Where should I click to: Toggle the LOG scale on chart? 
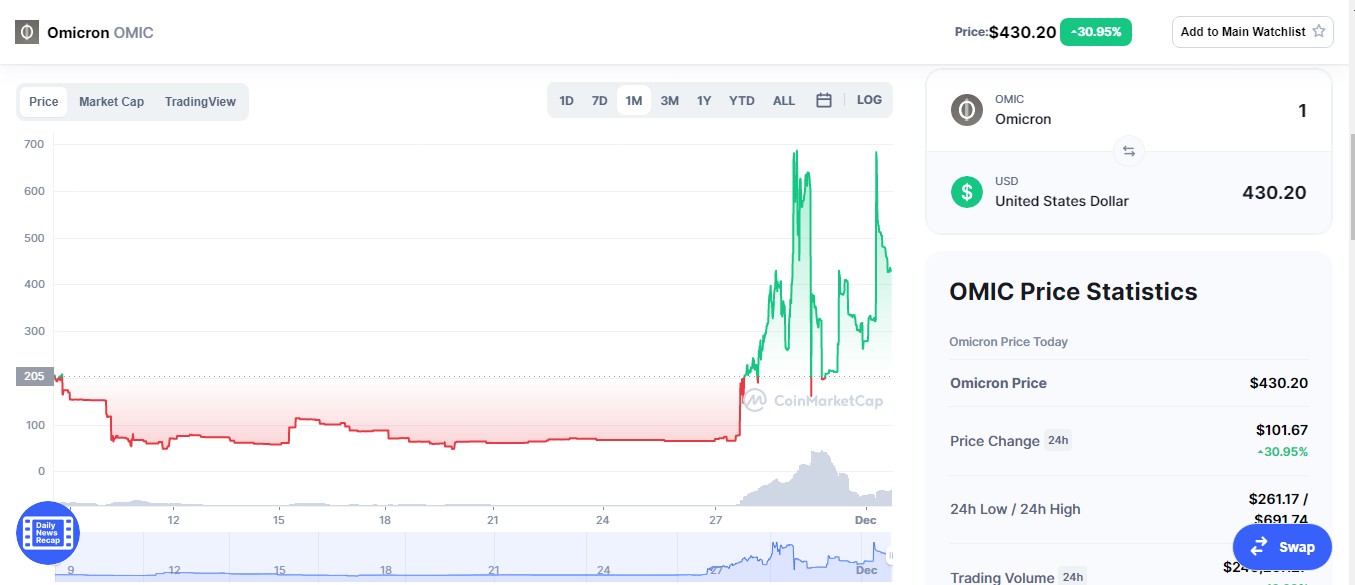click(869, 100)
